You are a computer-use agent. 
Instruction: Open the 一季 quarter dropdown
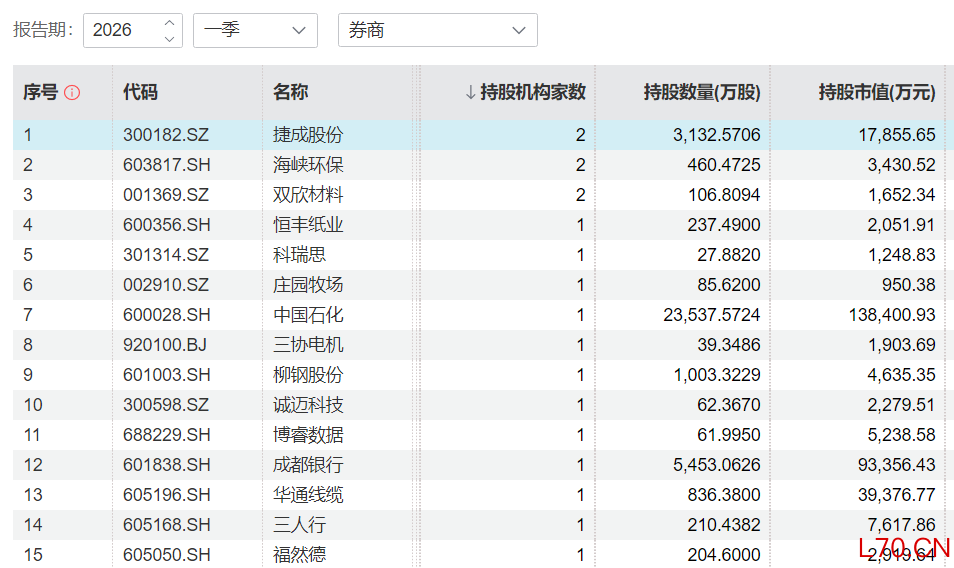point(255,30)
